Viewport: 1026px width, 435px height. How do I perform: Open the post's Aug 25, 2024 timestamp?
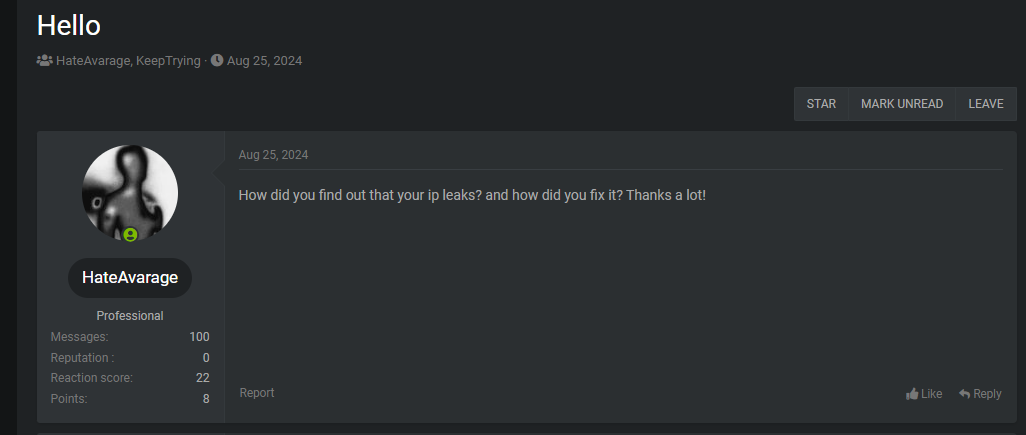[x=273, y=155]
